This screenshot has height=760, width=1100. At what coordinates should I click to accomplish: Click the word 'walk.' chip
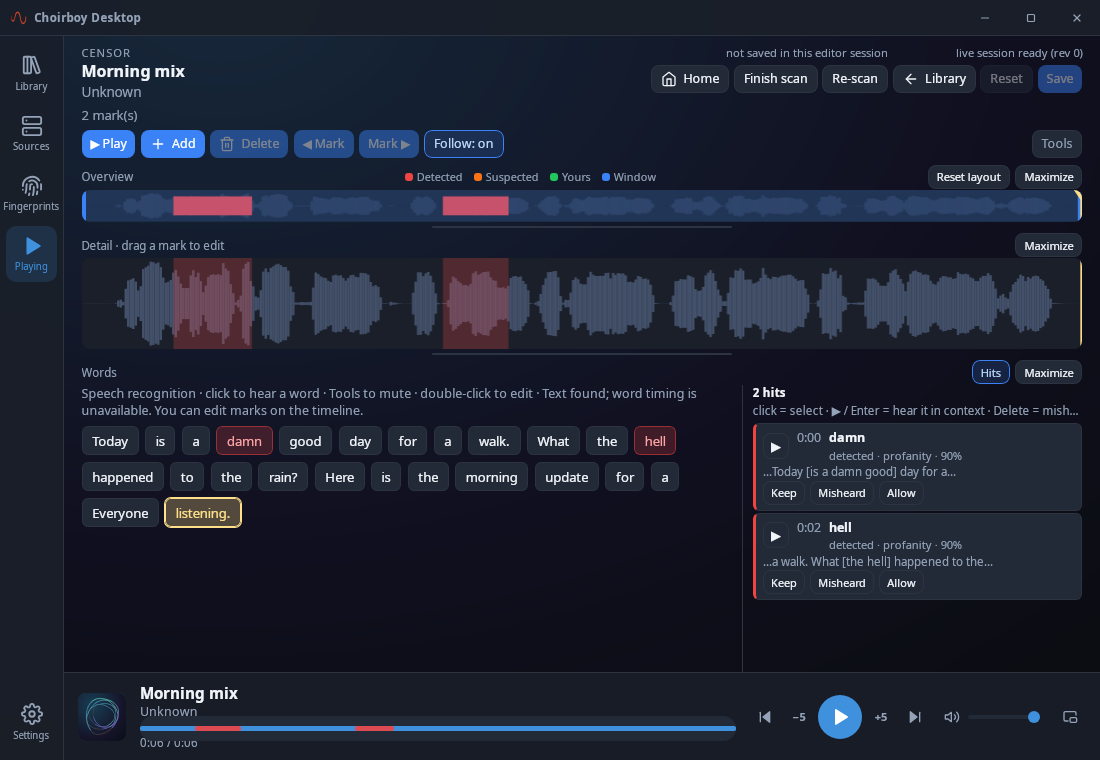pyautogui.click(x=494, y=441)
